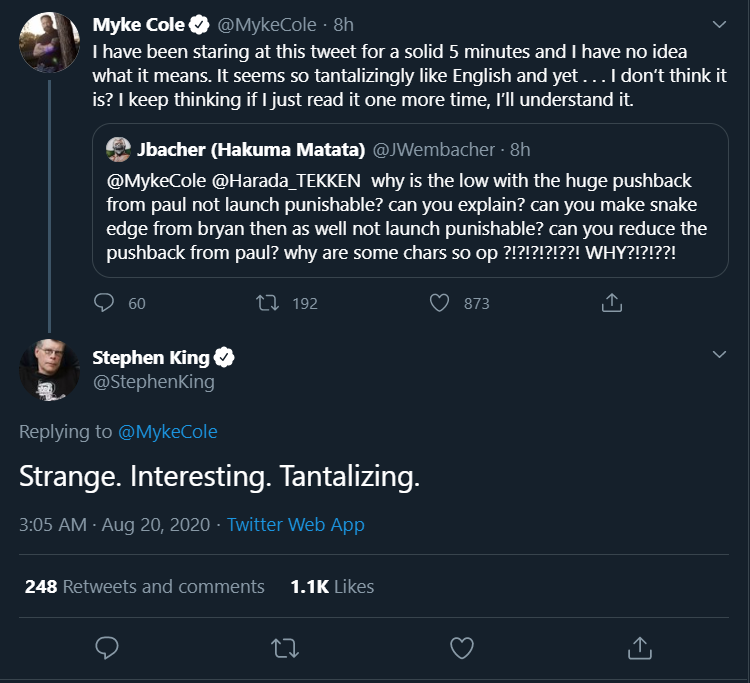
Task: Click the @MykeCole link in Replying to
Action: 167,432
